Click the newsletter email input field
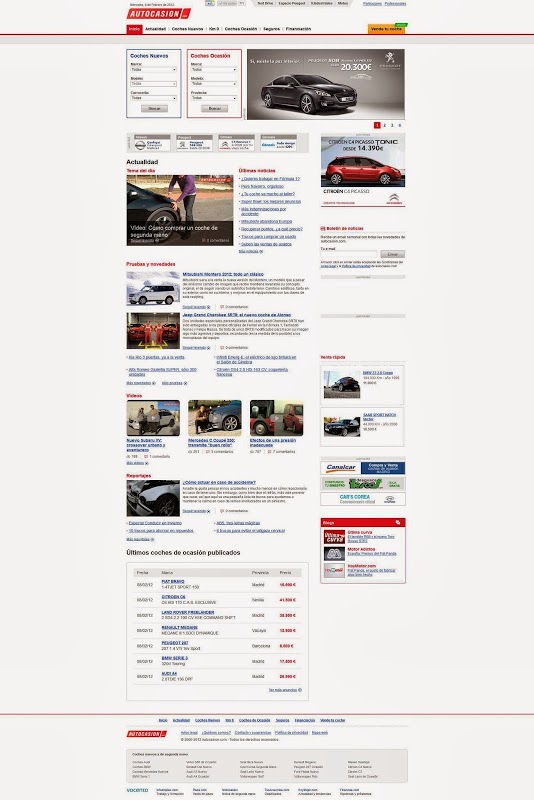Screen dimensions: 534x800 349,254
